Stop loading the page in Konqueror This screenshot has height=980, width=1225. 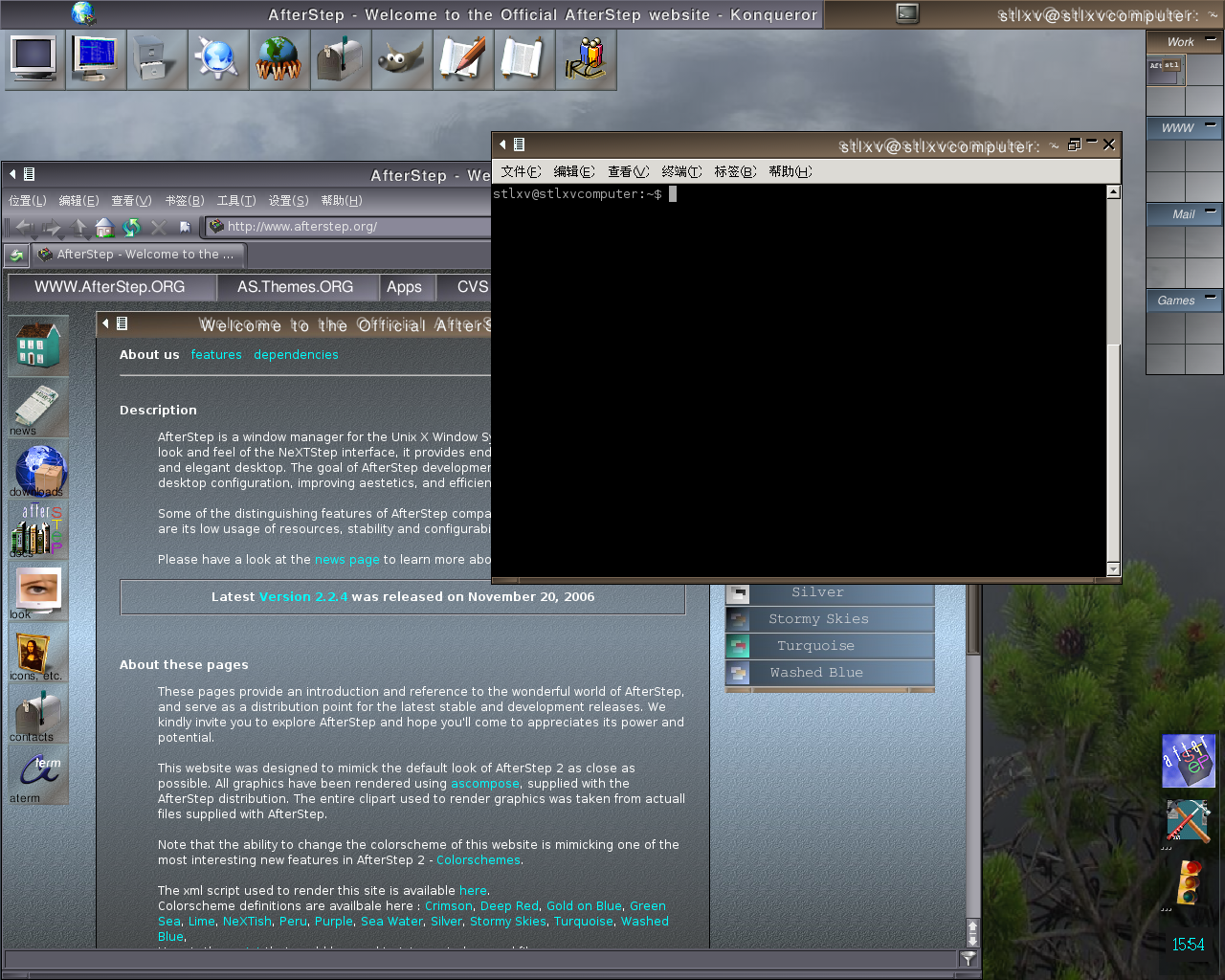tap(159, 227)
